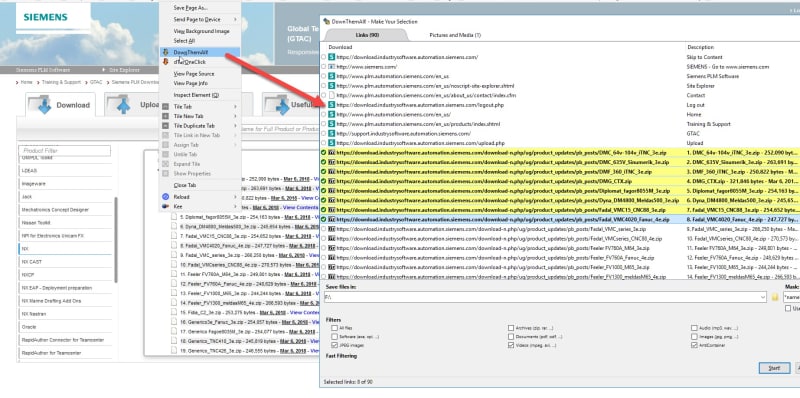Image resolution: width=800 pixels, height=398 pixels.
Task: Enable the Images (jpeg, png) filter
Action: tap(694, 337)
